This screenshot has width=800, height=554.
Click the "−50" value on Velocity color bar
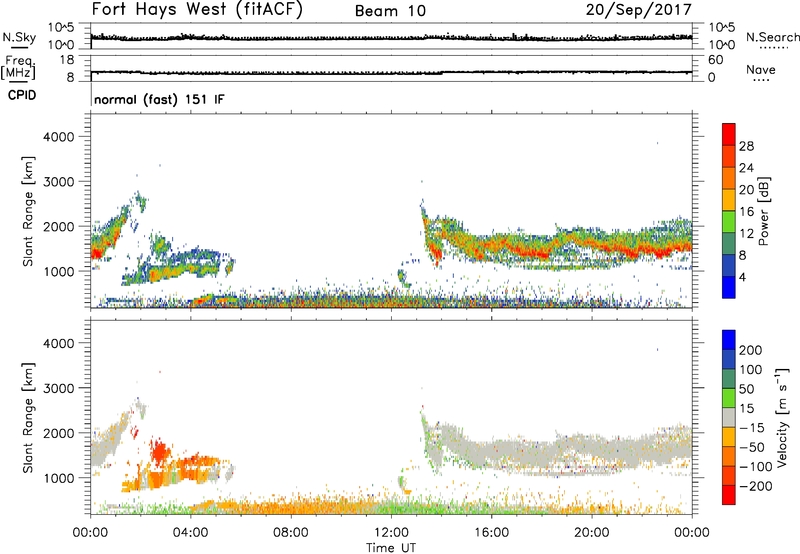[752, 447]
